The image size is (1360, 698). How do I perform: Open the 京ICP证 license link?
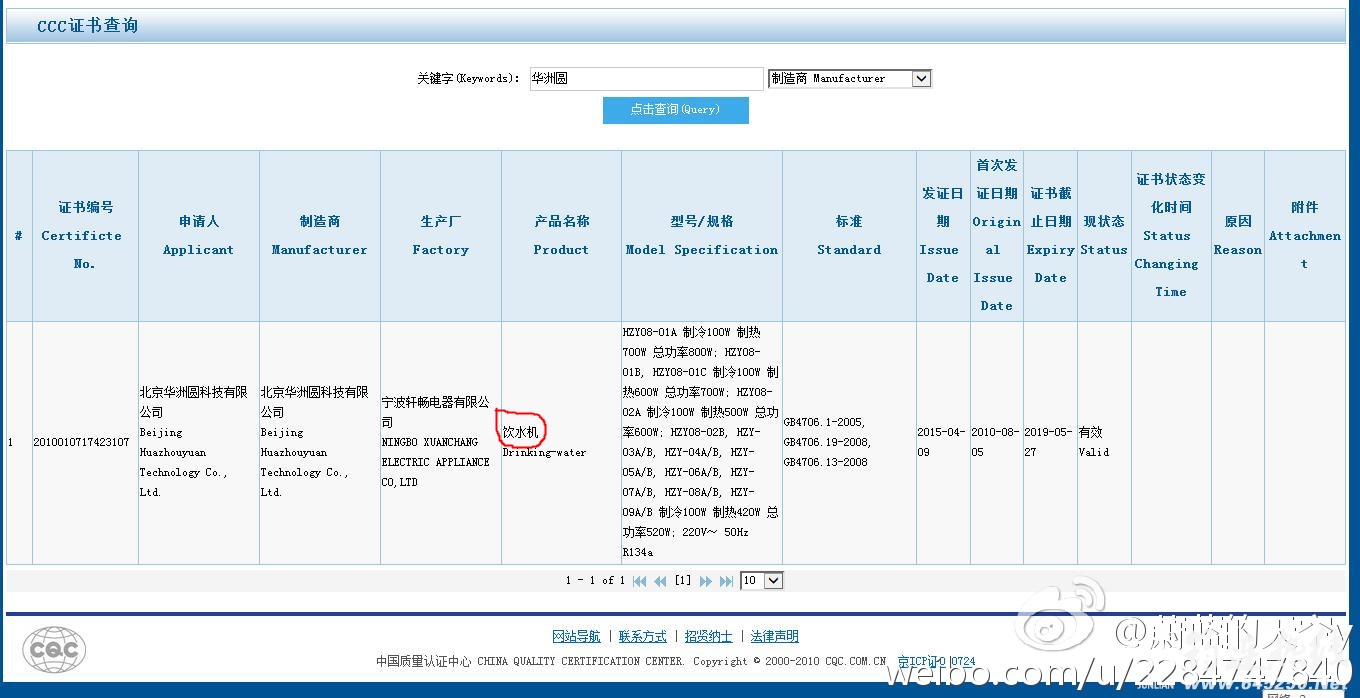(936, 661)
